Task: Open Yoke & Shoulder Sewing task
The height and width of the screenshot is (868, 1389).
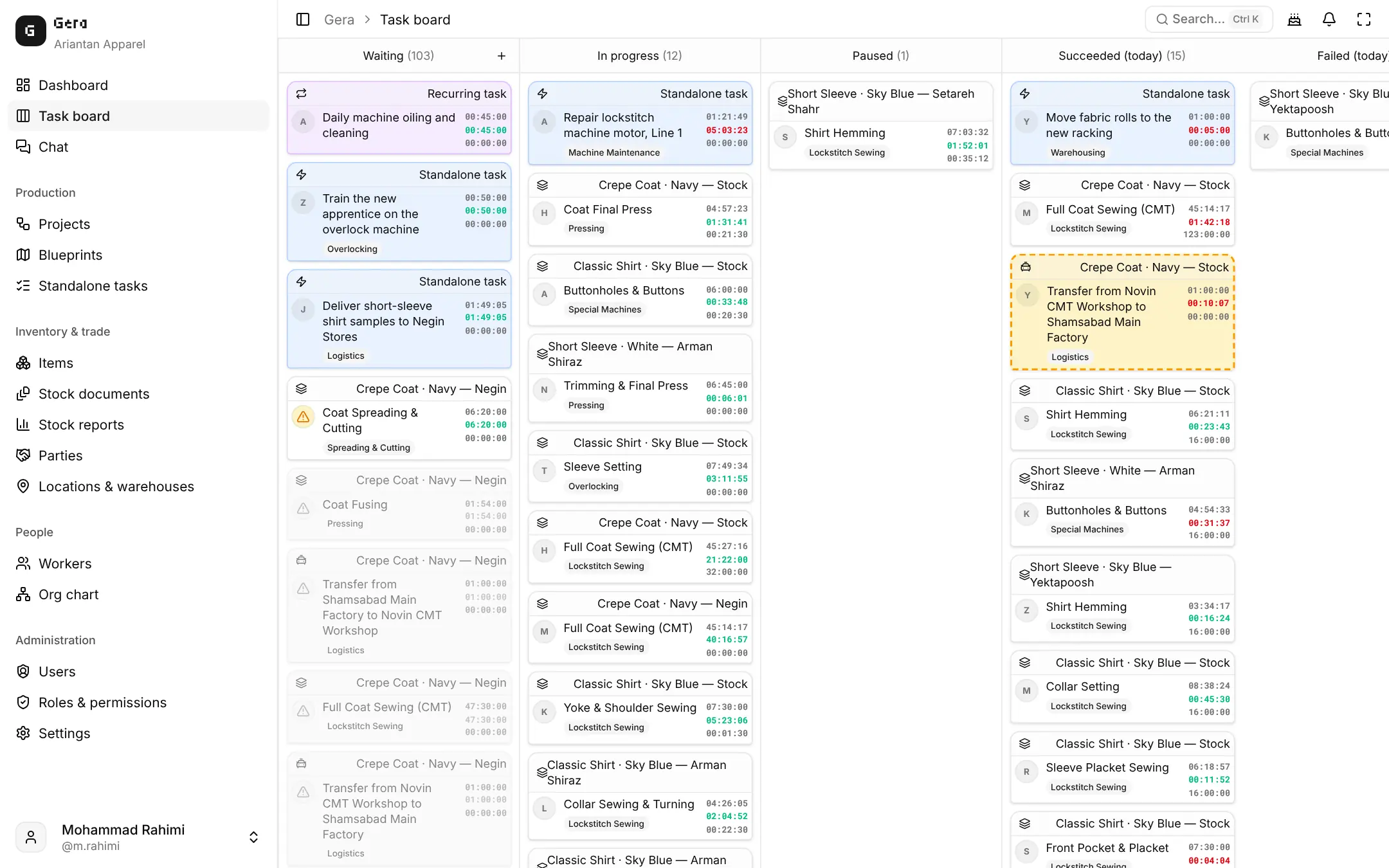Action: pyautogui.click(x=640, y=707)
